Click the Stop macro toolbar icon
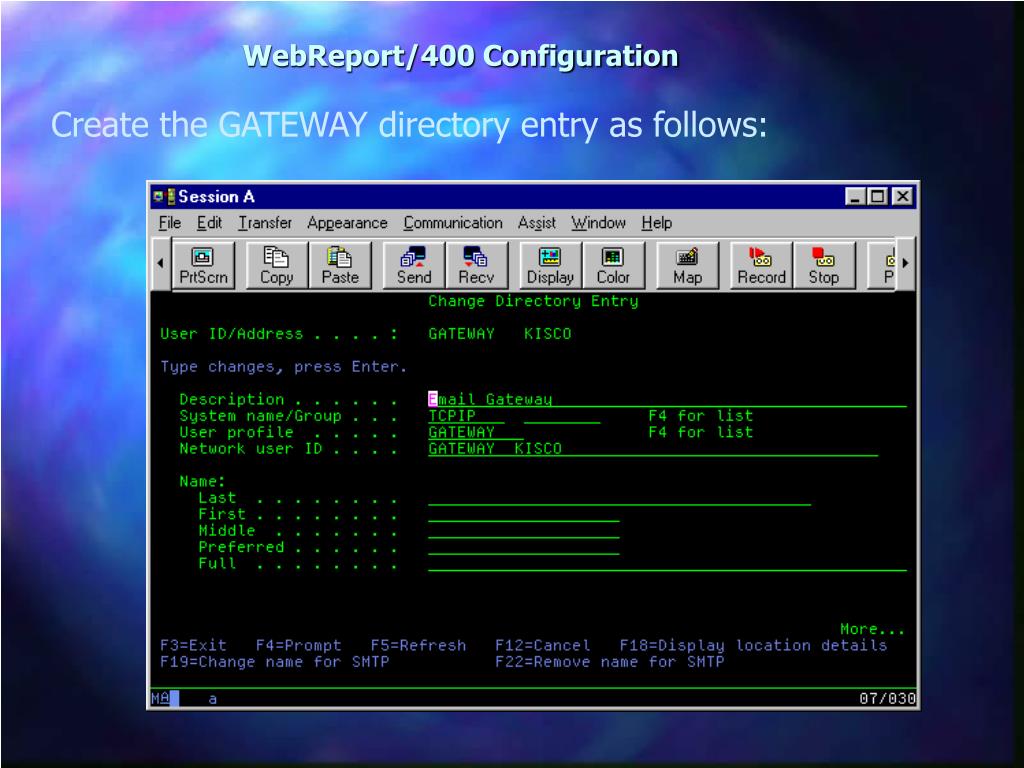1024x768 pixels. click(x=824, y=264)
